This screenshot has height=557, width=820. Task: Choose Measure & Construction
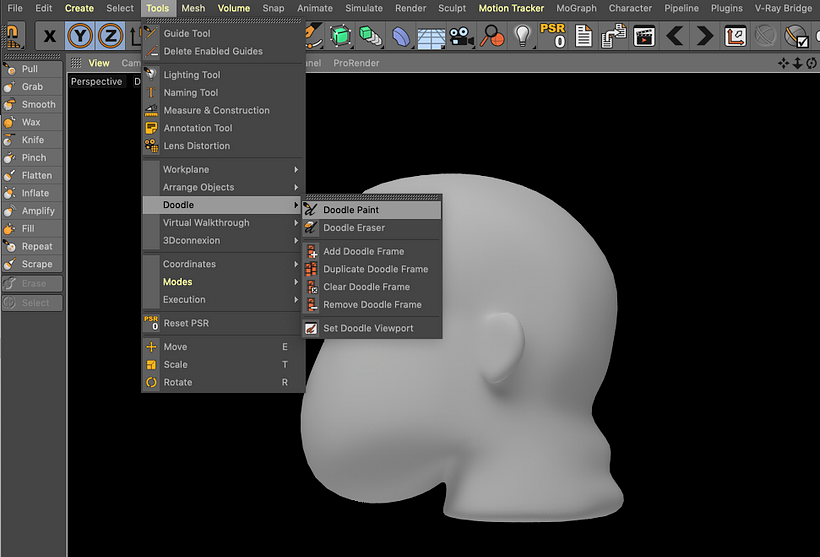pos(224,110)
